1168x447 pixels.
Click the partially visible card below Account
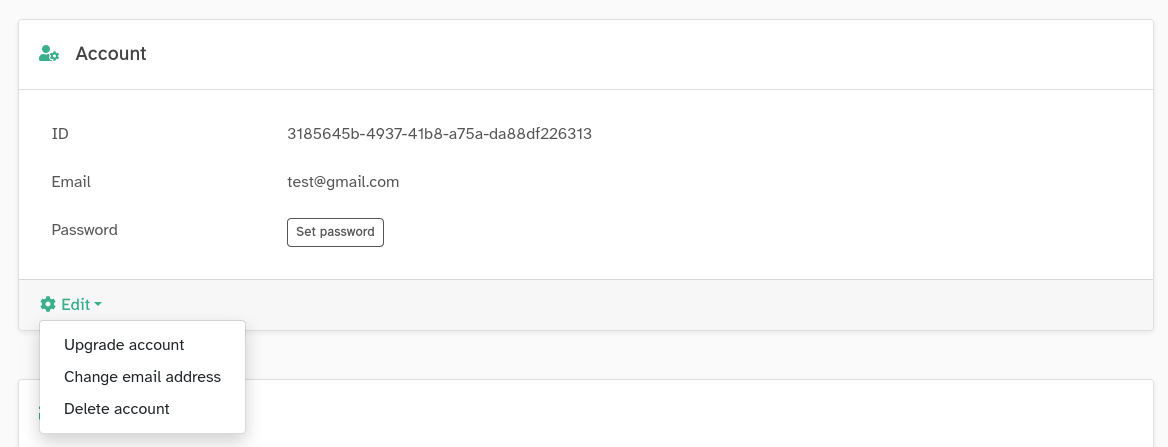(700, 415)
